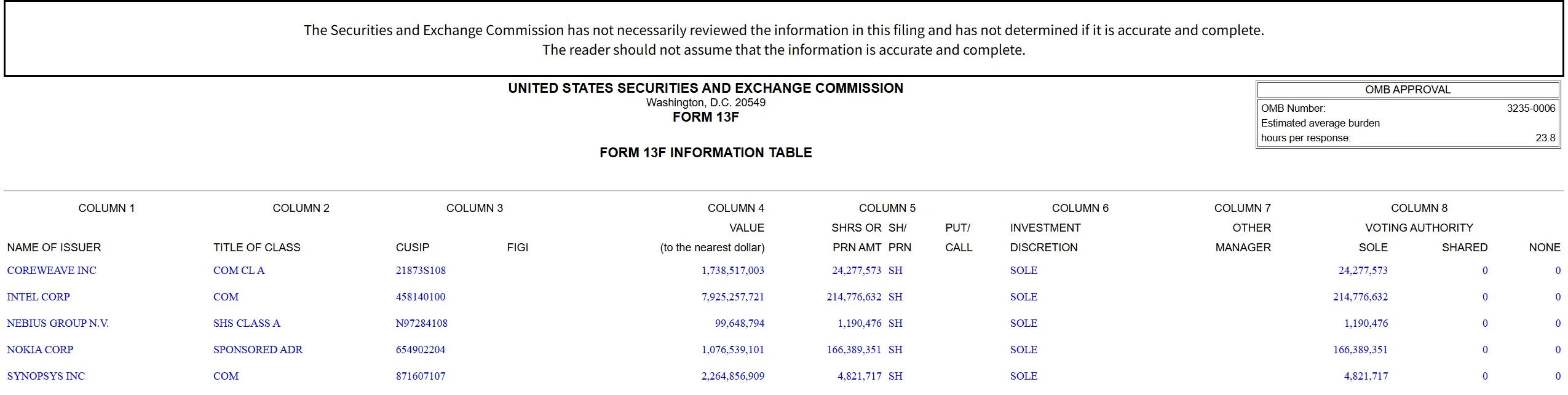Click the VOTING AUTHORITY column header

coord(1419,228)
